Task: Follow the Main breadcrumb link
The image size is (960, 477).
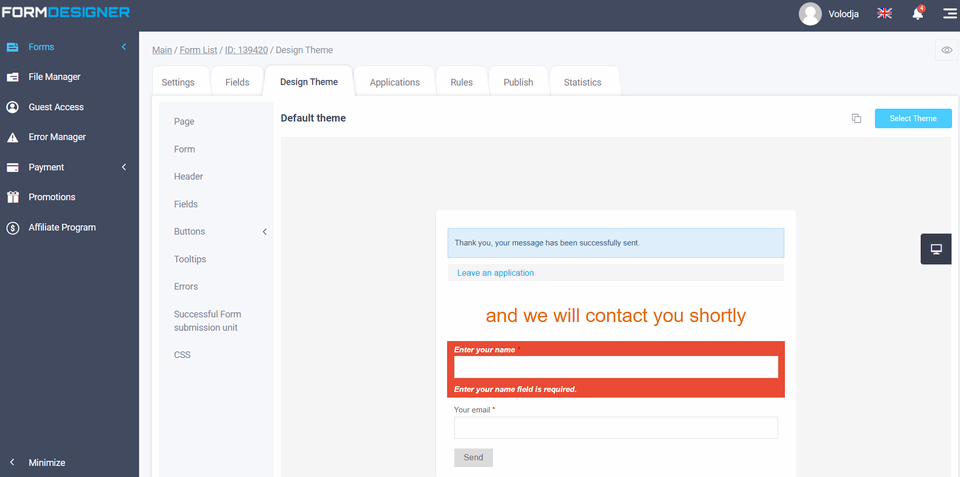Action: tap(162, 50)
